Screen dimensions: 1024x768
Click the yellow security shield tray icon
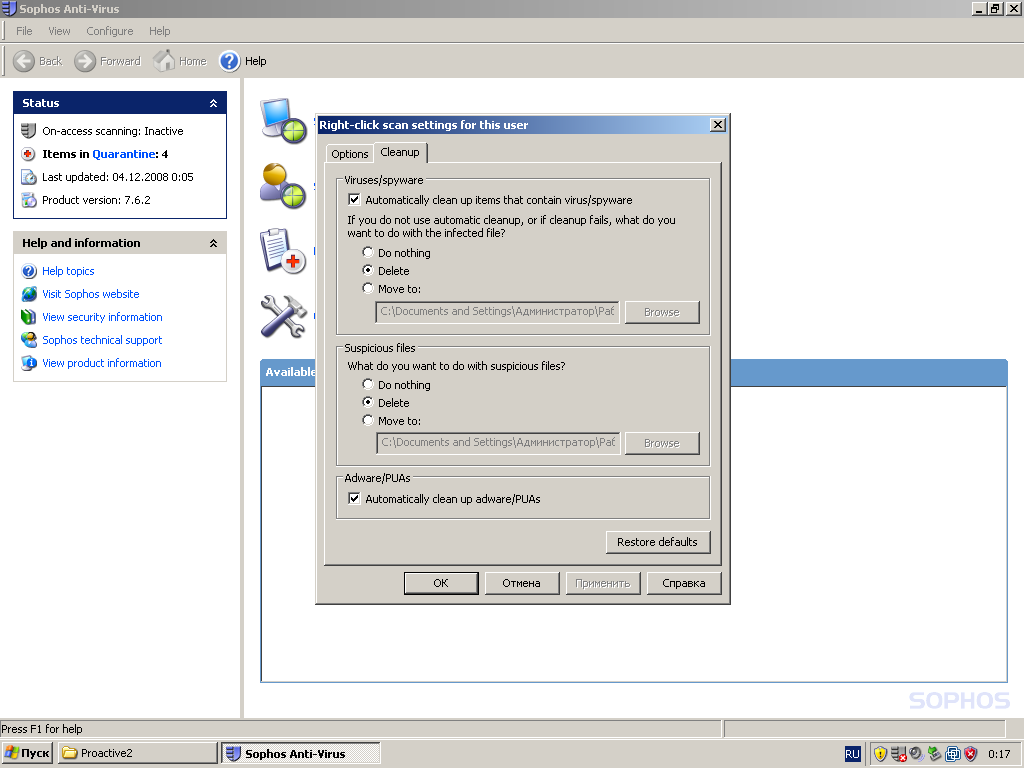880,754
